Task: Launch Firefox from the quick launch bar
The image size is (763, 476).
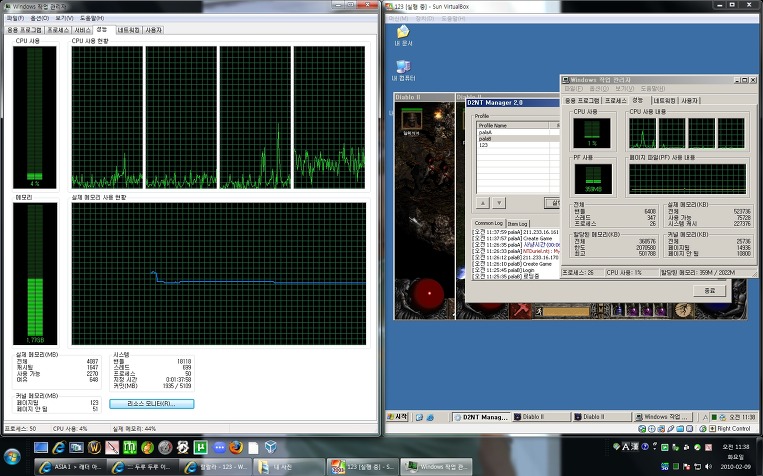Action: 236,447
